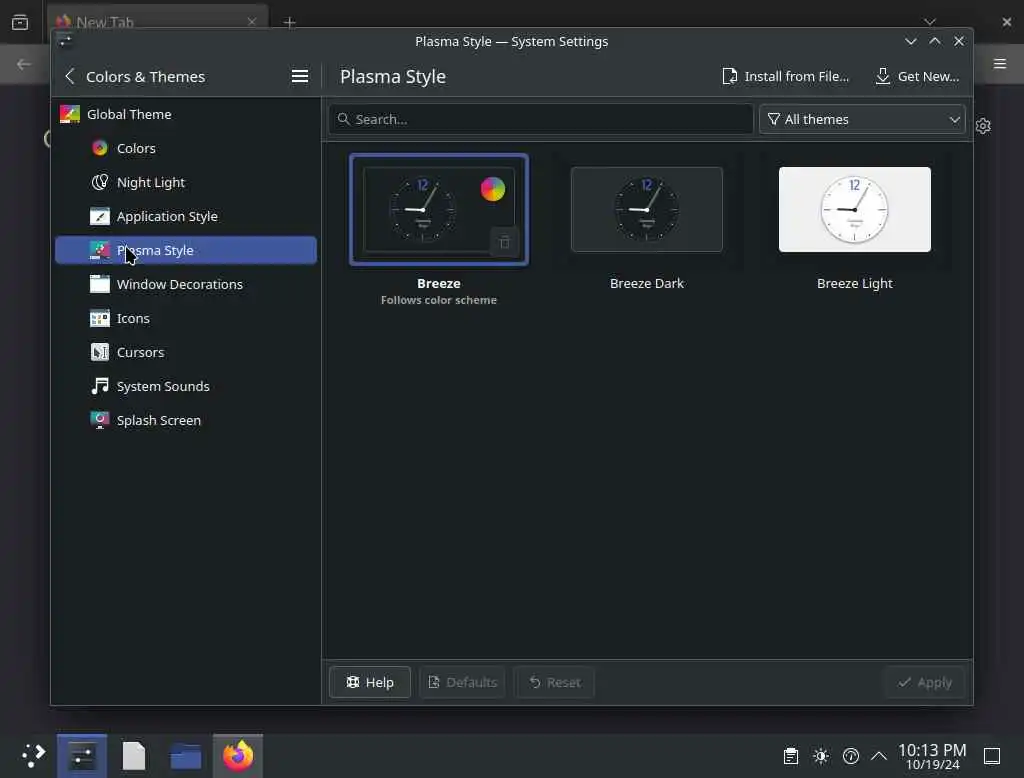Select the Breeze theme thumbnail
This screenshot has height=778, width=1024.
[439, 210]
